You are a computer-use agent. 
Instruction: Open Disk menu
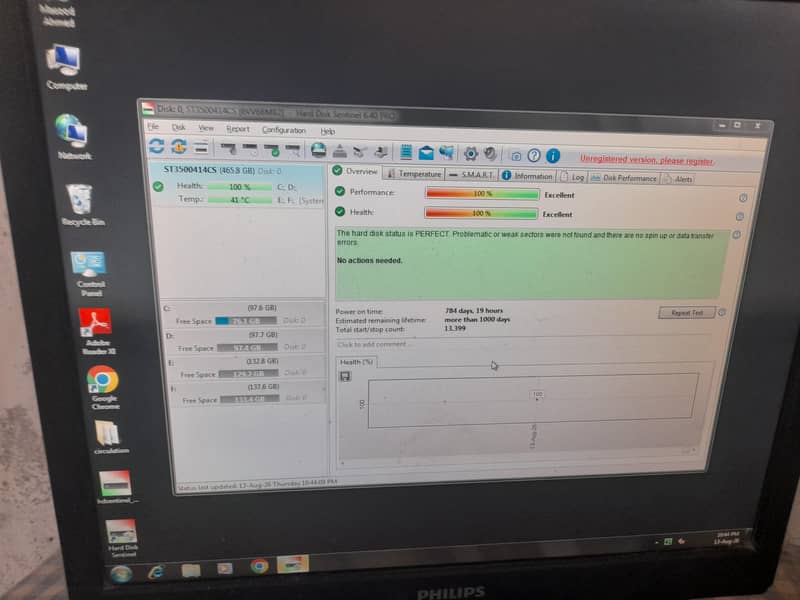(179, 127)
